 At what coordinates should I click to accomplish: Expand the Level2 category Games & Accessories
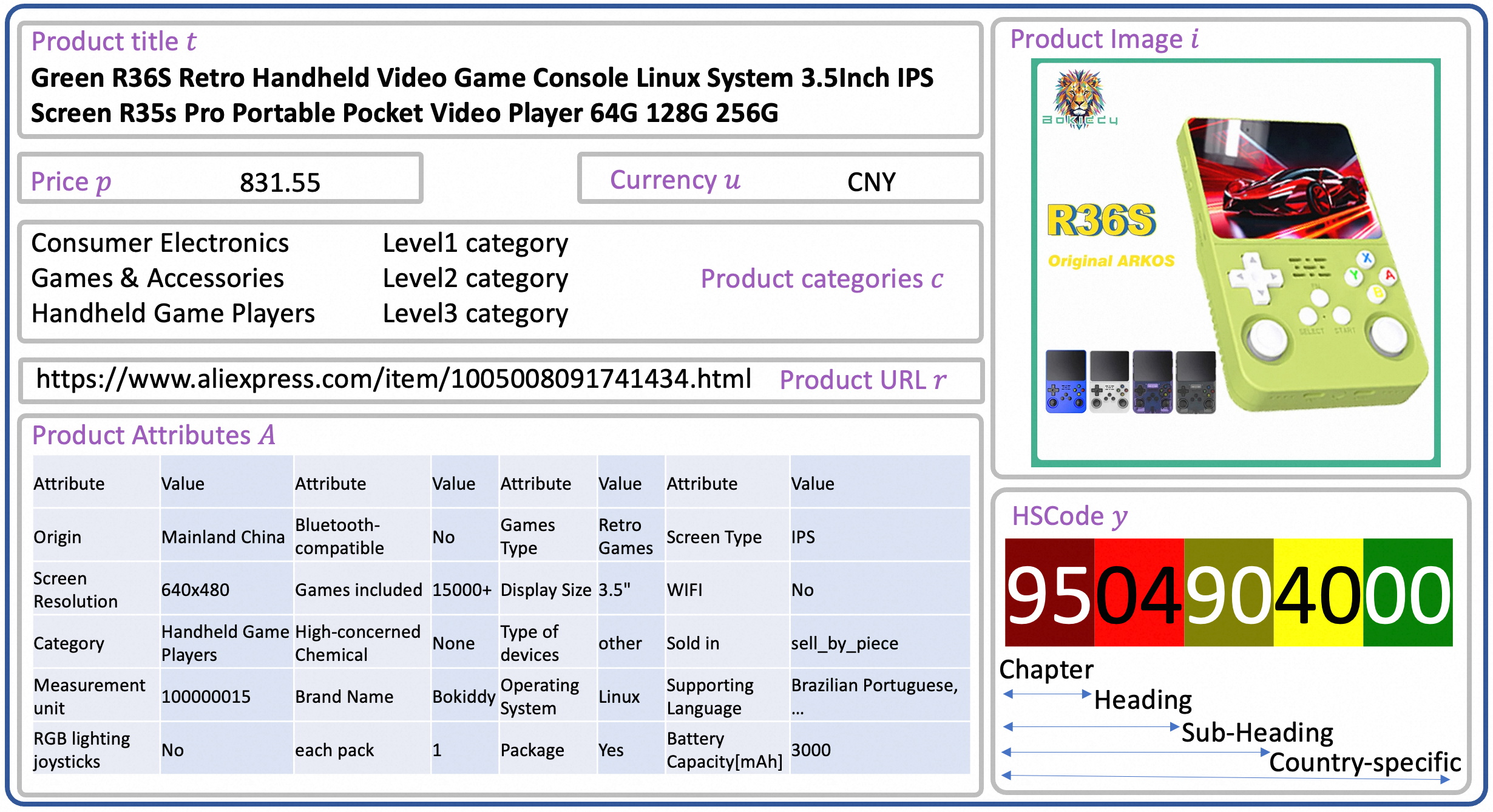click(x=158, y=279)
